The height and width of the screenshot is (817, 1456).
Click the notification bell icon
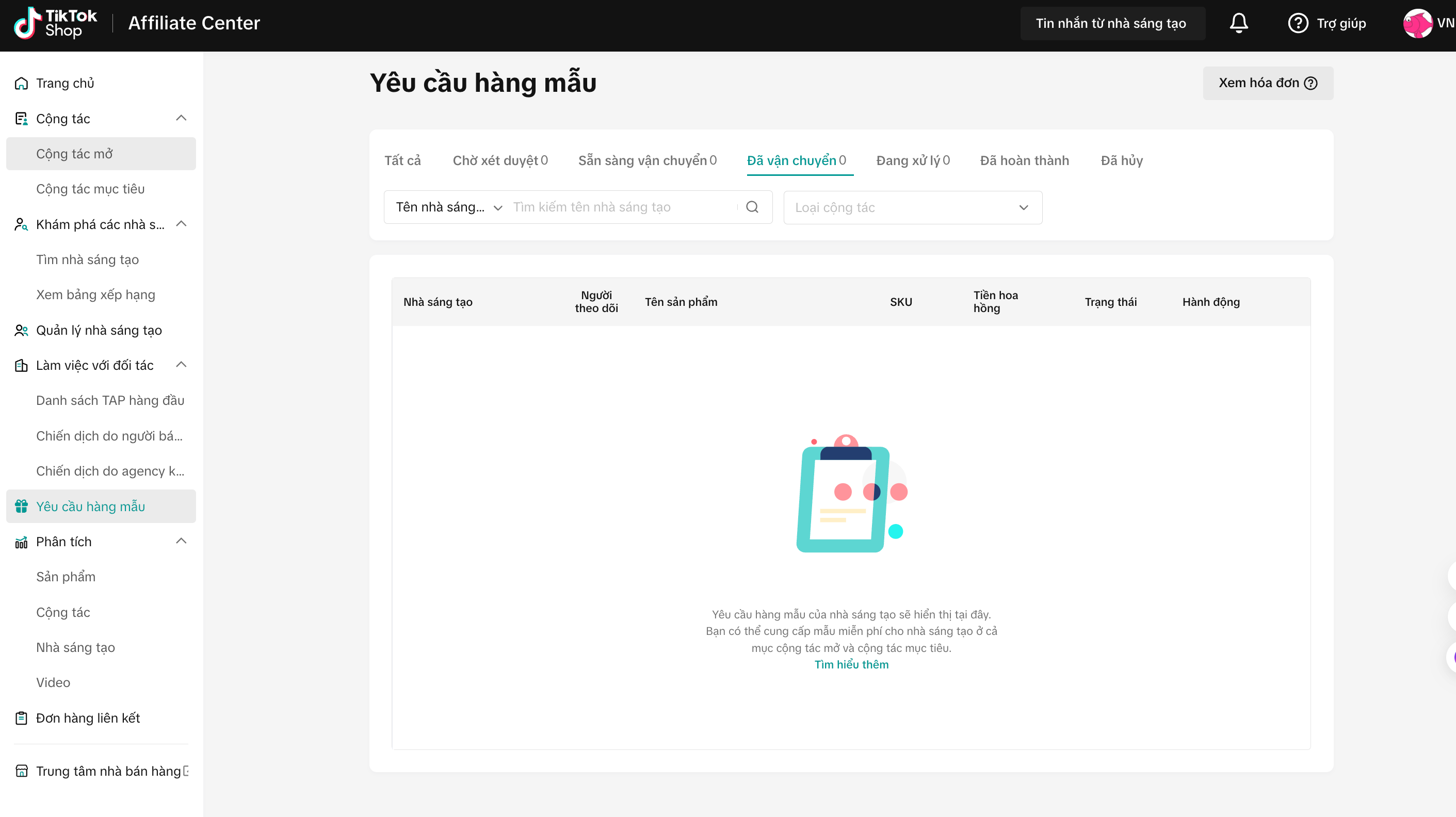point(1238,23)
